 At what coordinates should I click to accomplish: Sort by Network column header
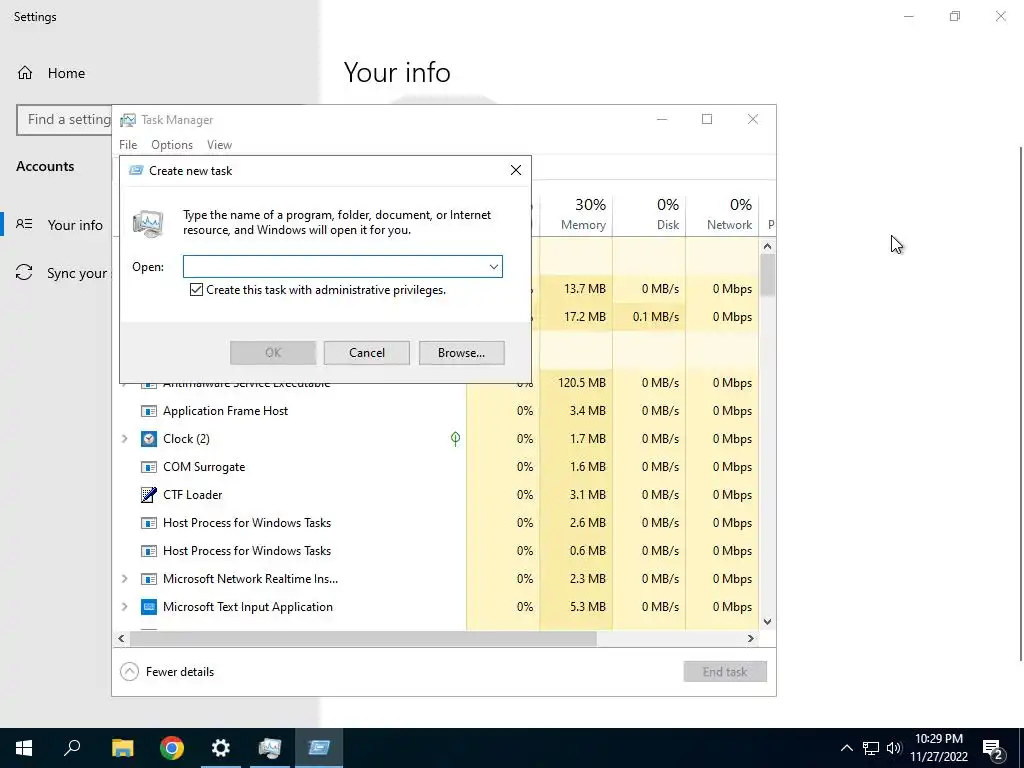[x=722, y=214]
